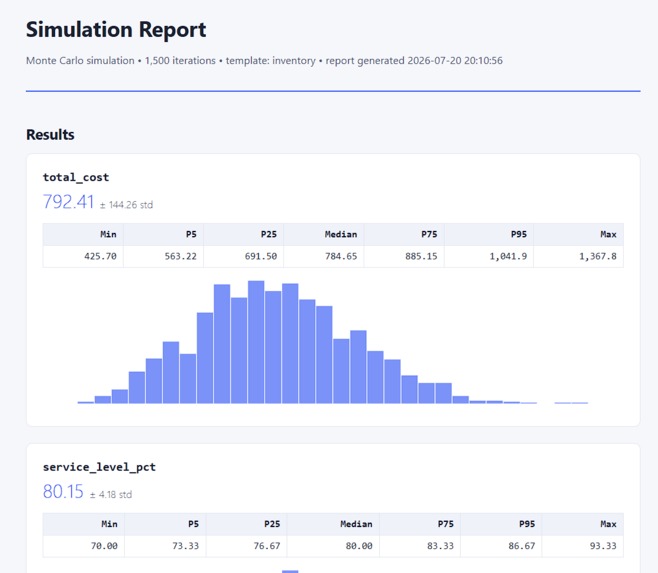Click total_cost P75 value 885.15
The width and height of the screenshot is (658, 573).
coord(421,256)
